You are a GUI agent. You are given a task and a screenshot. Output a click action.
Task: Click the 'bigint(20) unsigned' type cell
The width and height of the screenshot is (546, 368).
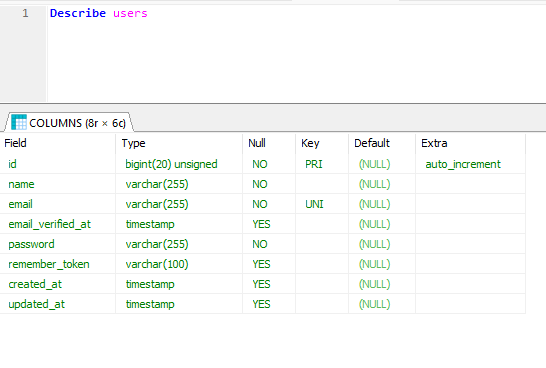[179, 164]
